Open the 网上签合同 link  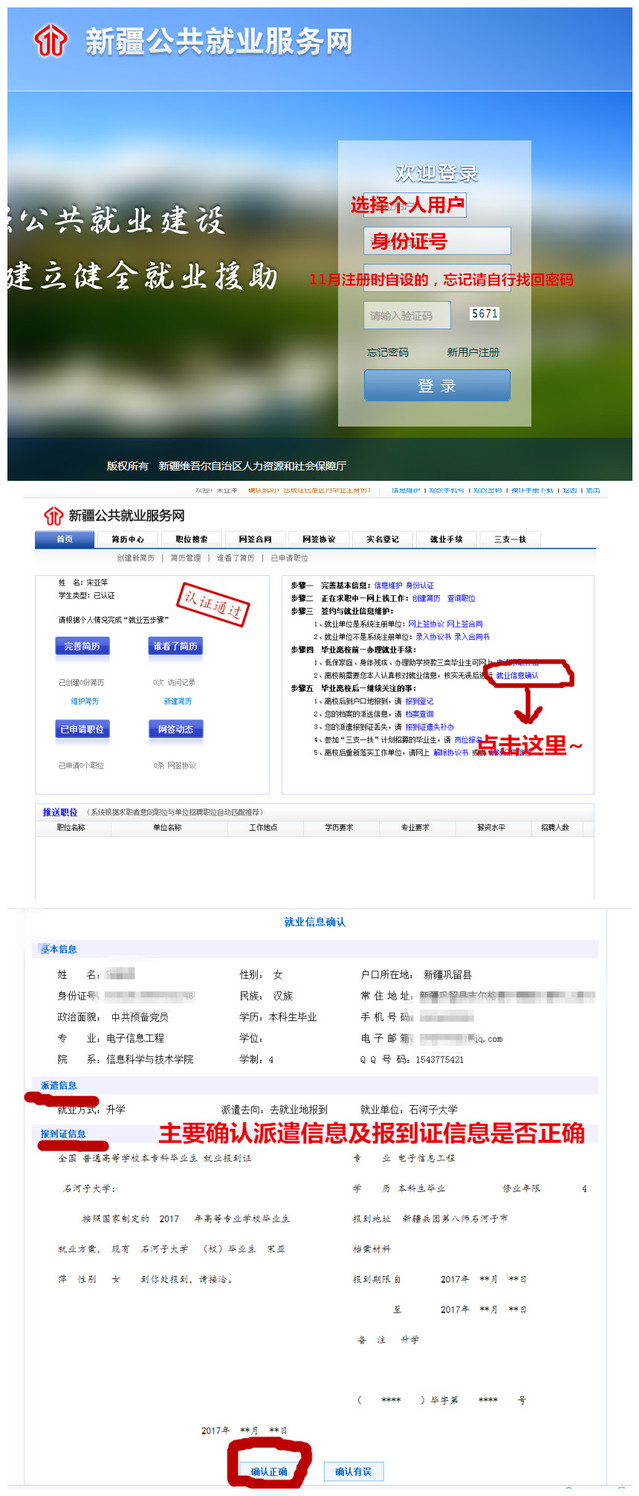pos(467,623)
